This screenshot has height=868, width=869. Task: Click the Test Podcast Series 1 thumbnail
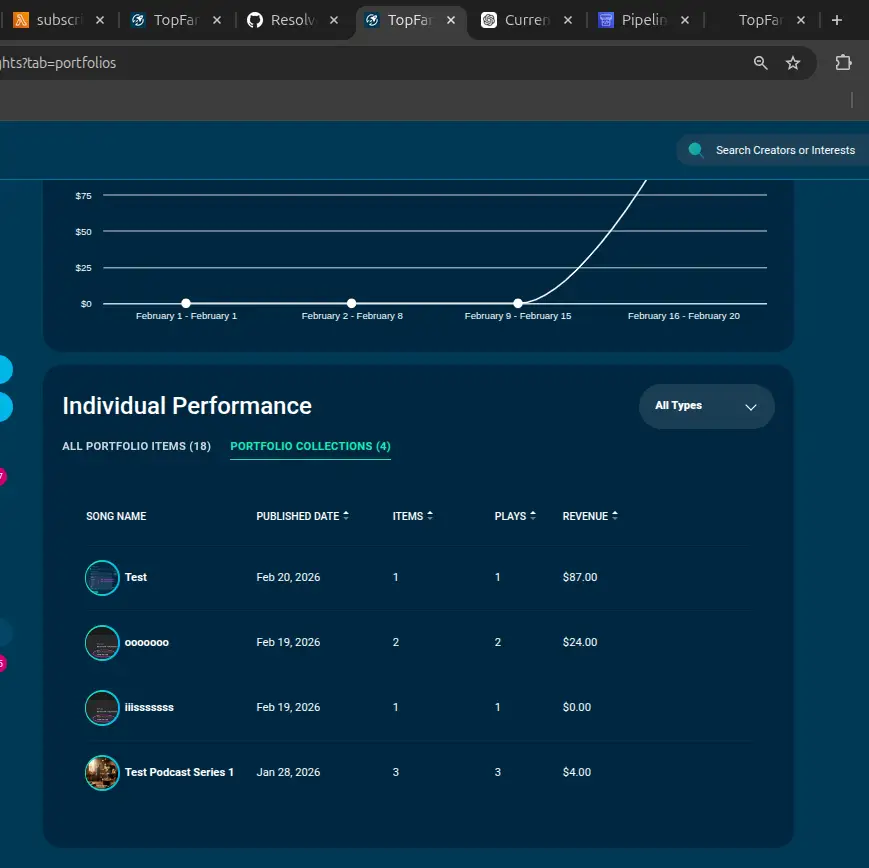pos(102,772)
